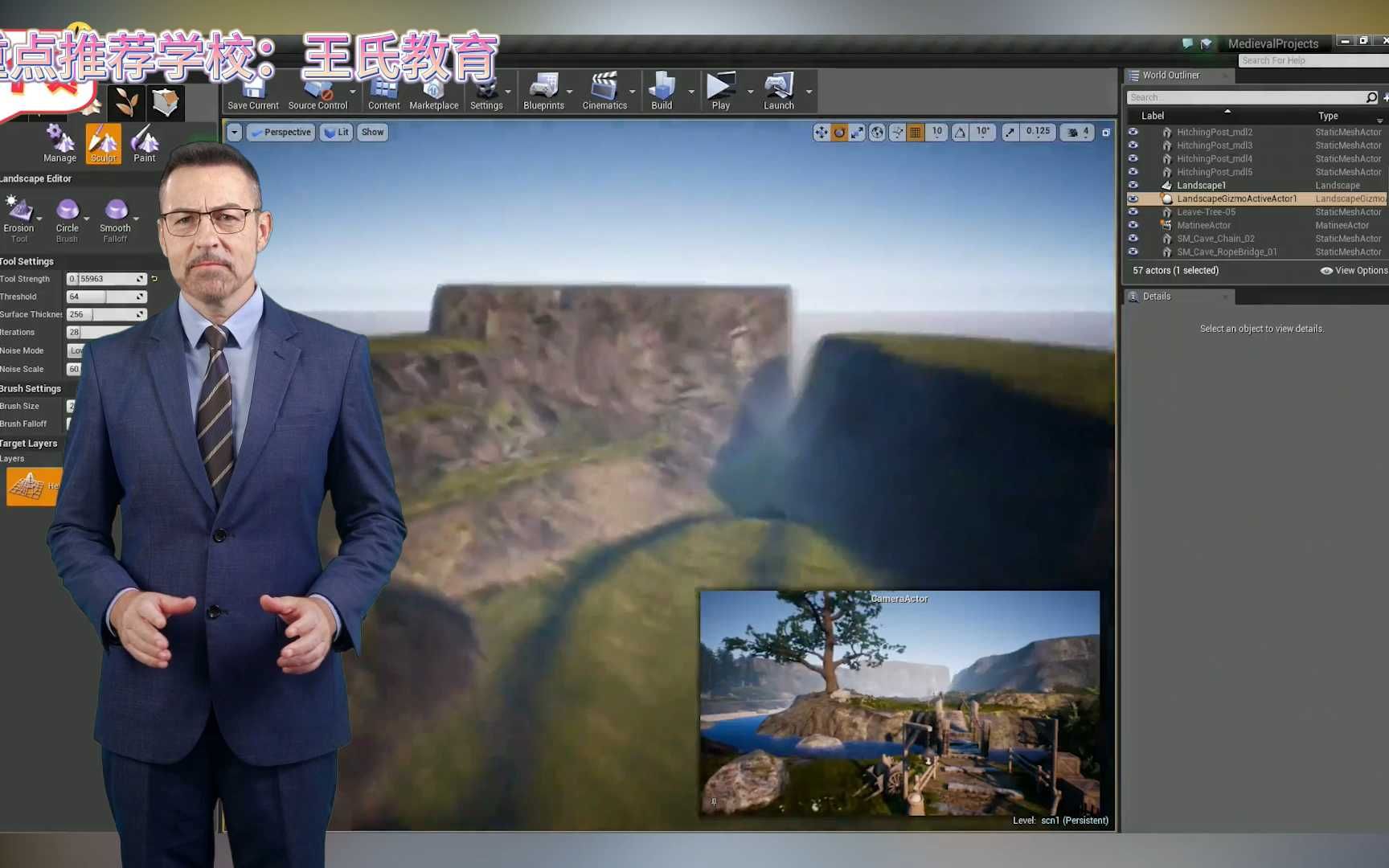The width and height of the screenshot is (1389, 868).
Task: Click the World Outliner search field
Action: [1252, 97]
